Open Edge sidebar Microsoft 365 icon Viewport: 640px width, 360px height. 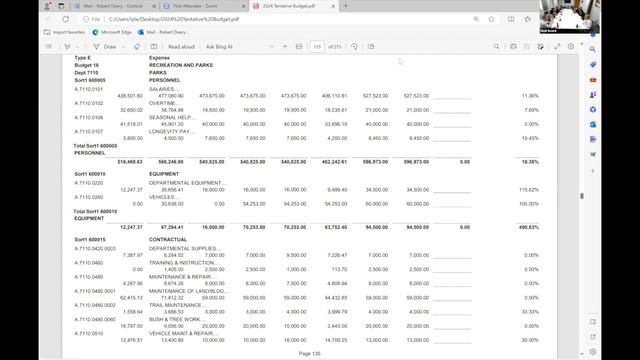click(x=593, y=109)
